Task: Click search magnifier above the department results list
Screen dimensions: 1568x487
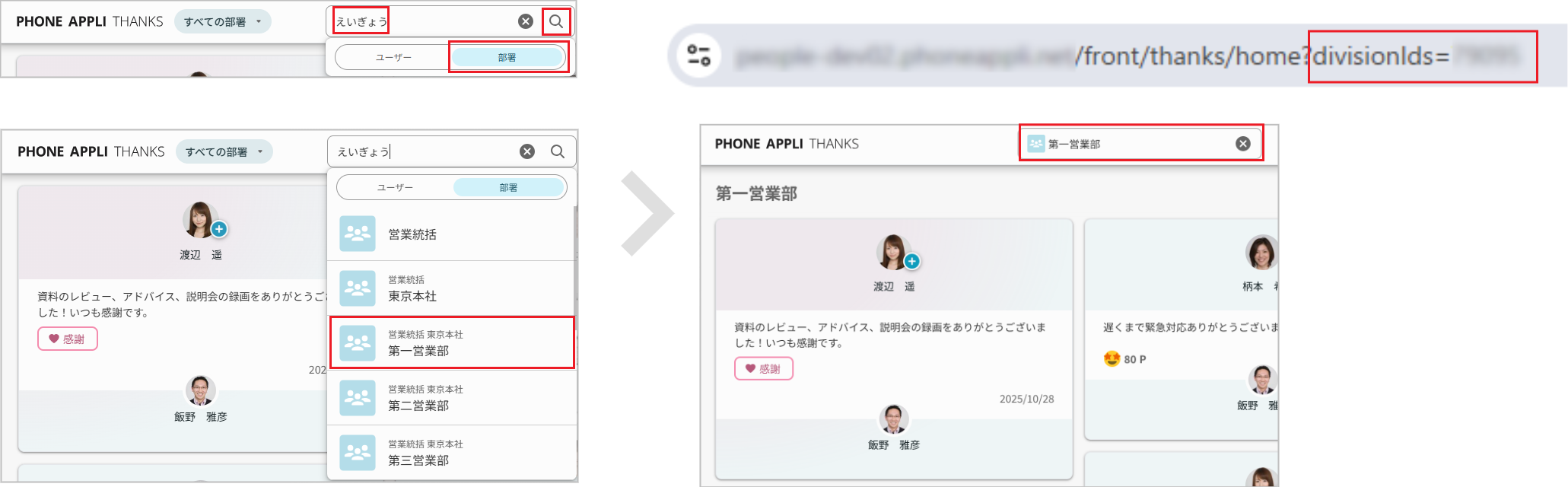Action: click(558, 151)
